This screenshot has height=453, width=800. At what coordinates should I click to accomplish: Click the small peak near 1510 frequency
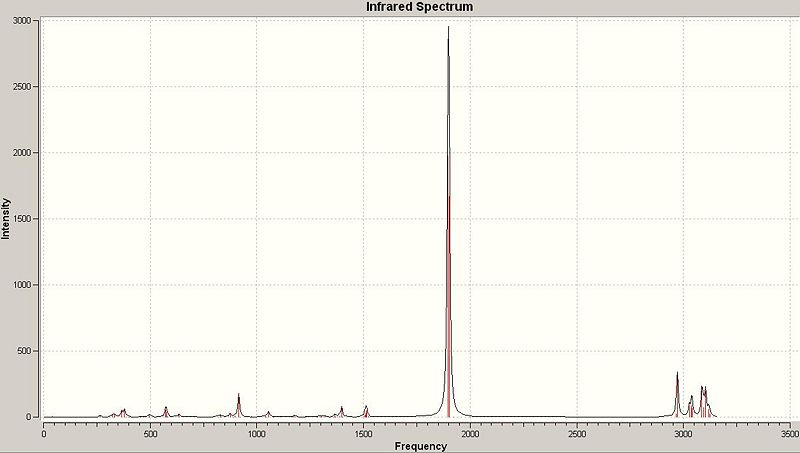(x=366, y=411)
